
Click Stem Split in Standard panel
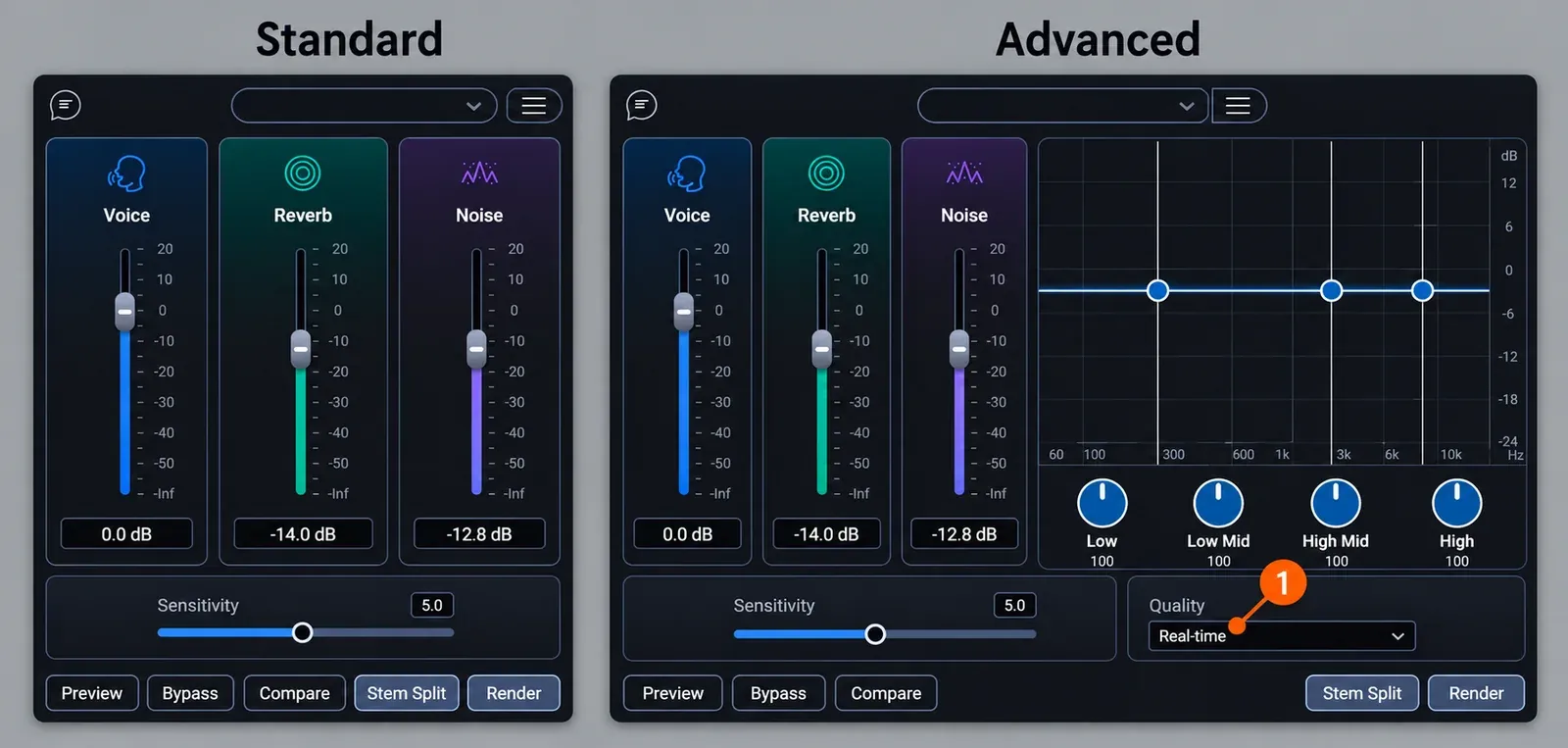coord(406,693)
